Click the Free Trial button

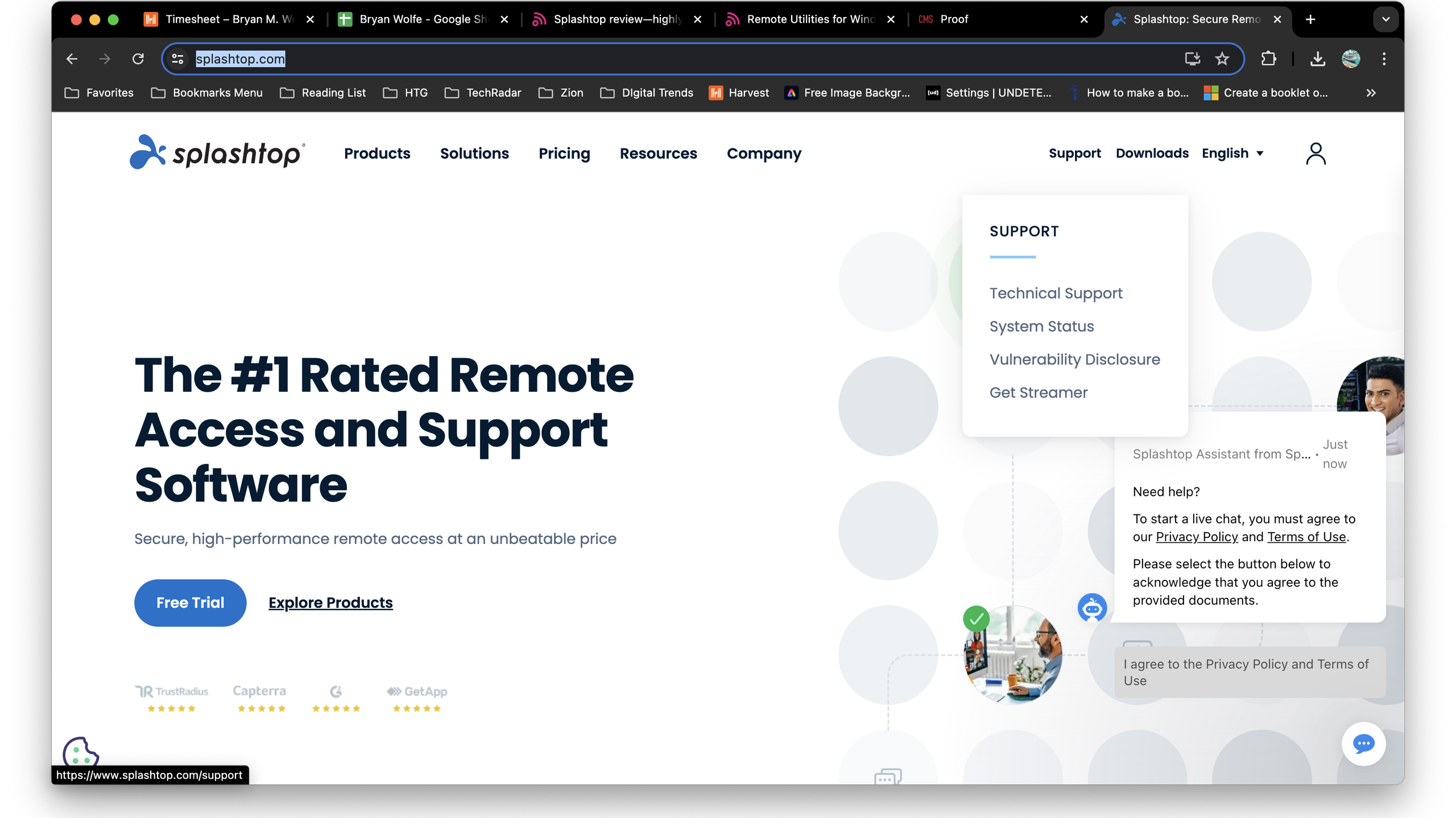tap(190, 603)
